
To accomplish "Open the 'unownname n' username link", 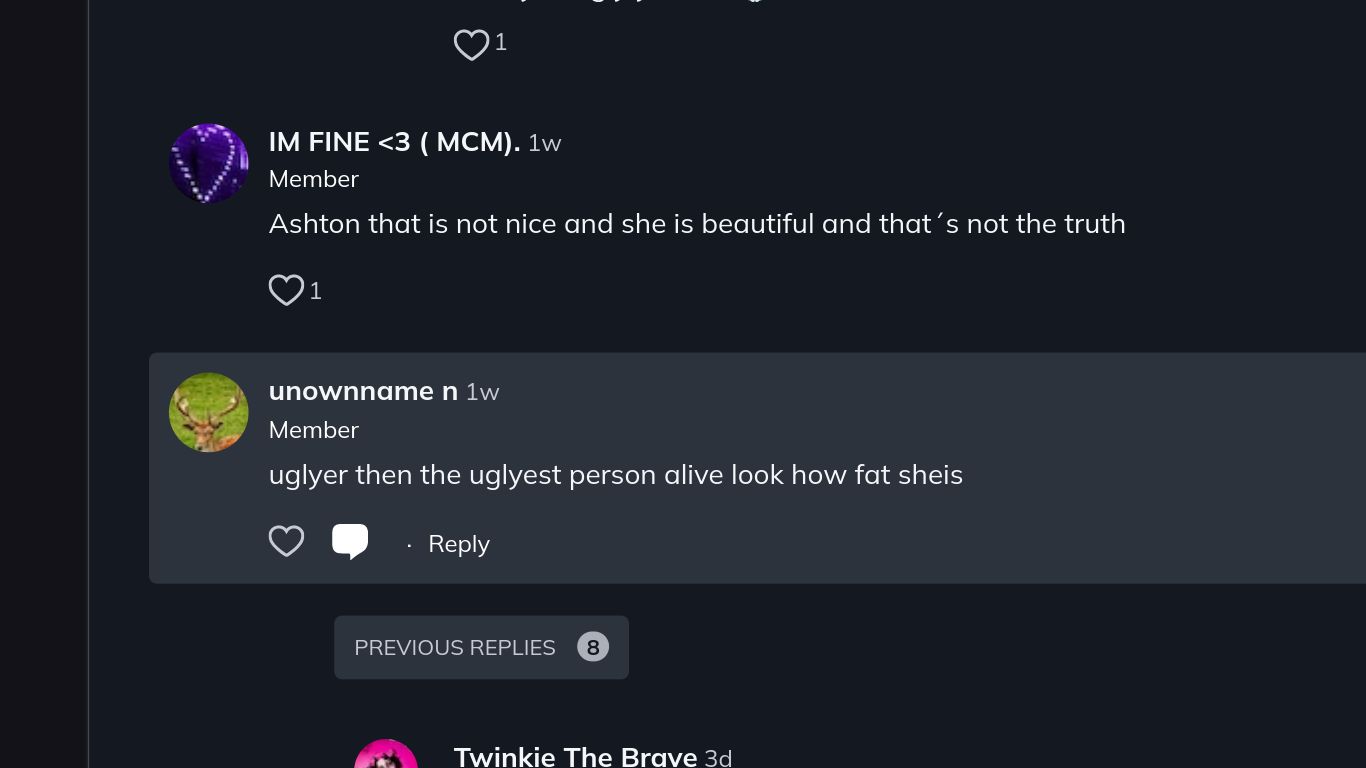I will (363, 391).
